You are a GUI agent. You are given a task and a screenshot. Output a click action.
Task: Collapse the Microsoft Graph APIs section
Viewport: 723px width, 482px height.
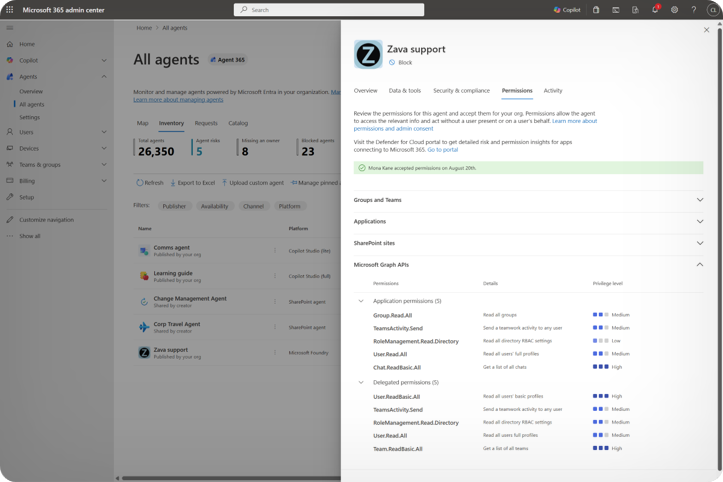[699, 265]
